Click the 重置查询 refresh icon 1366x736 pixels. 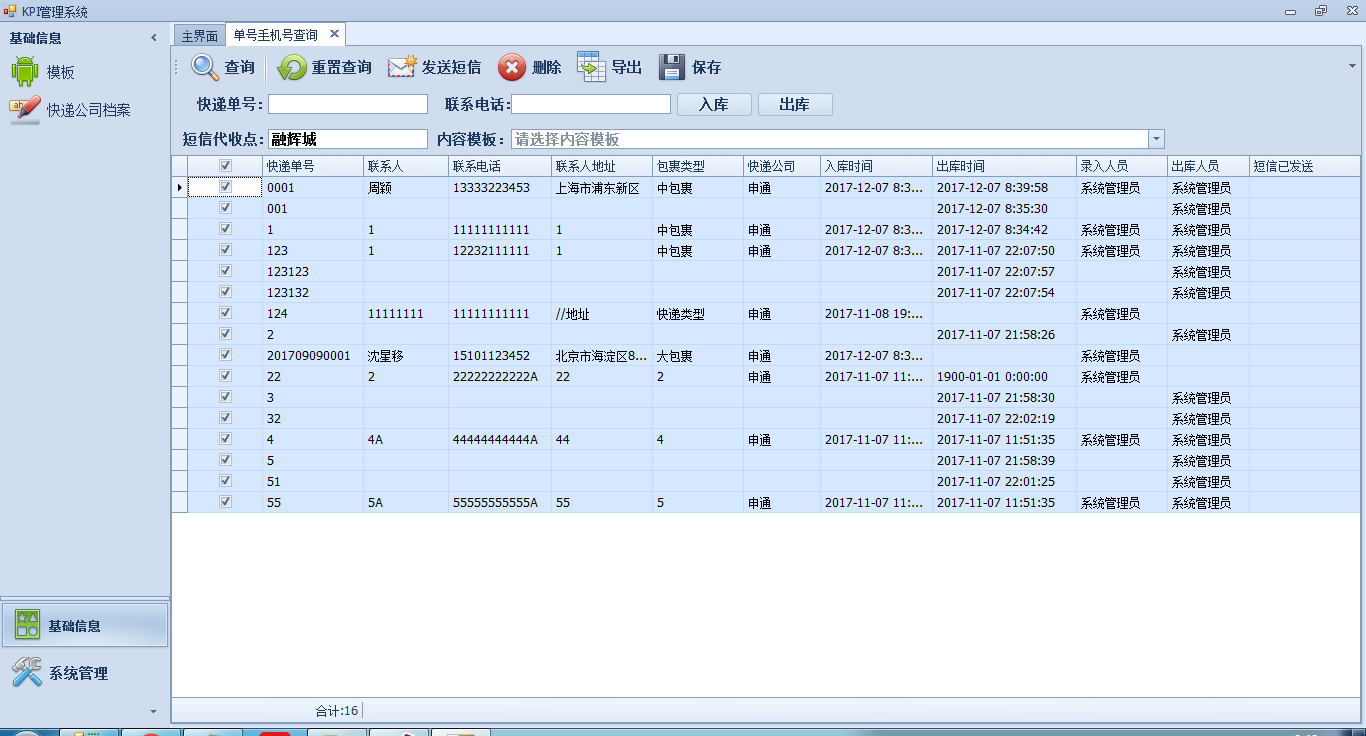(292, 68)
